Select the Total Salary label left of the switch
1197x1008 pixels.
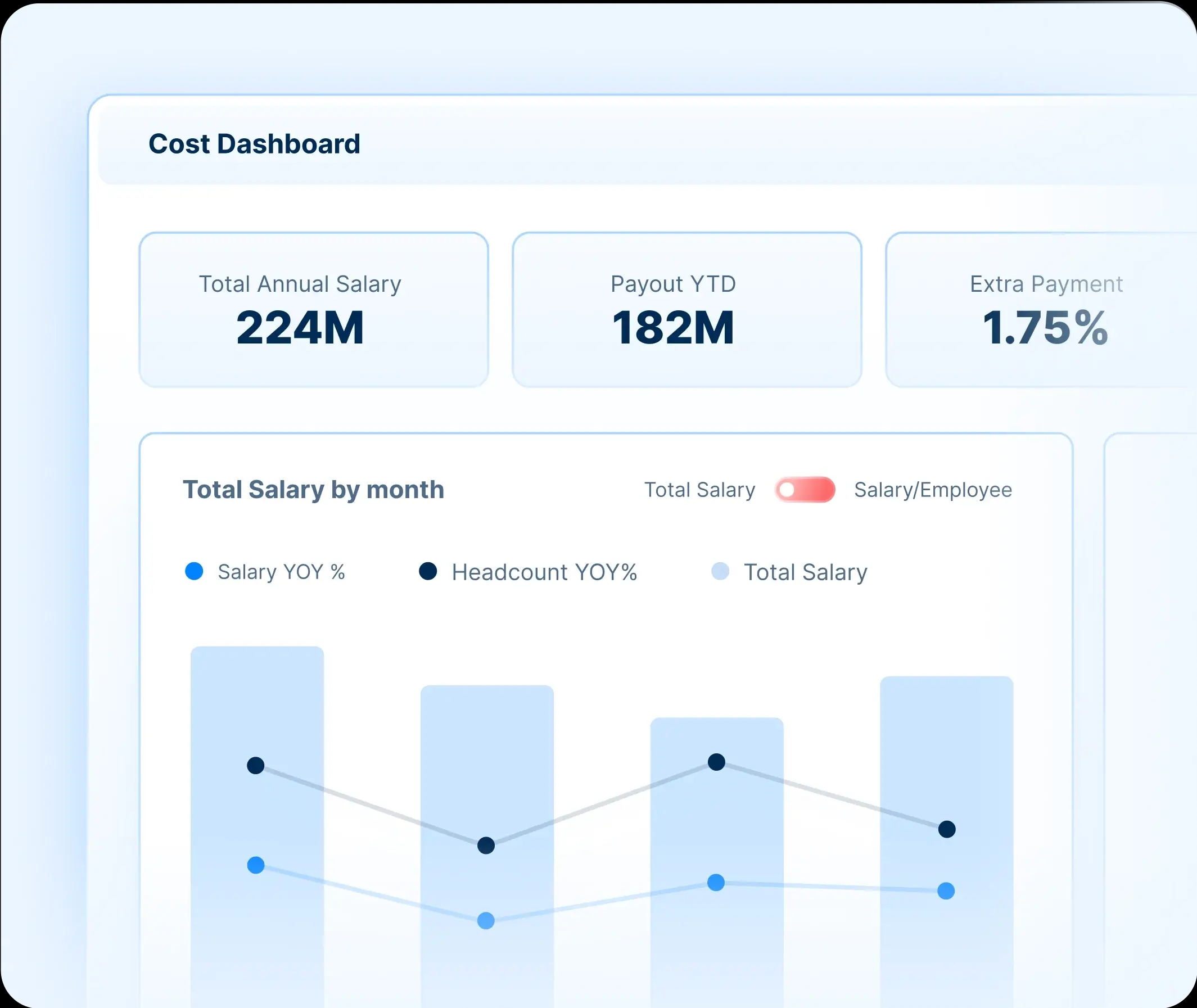[700, 490]
